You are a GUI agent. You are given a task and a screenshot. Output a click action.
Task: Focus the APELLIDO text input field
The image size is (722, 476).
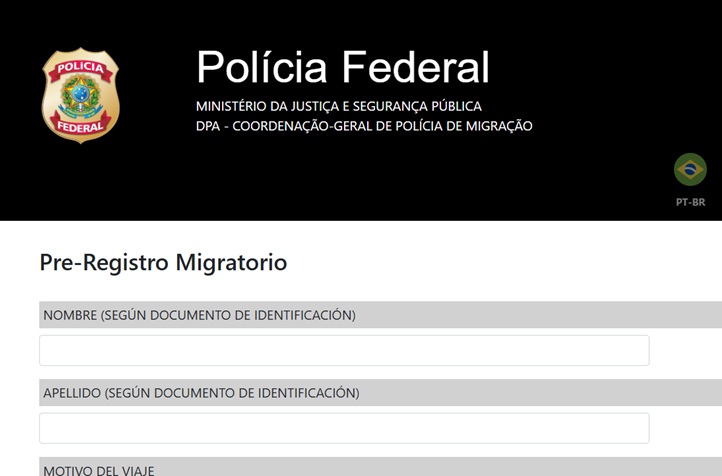pyautogui.click(x=344, y=428)
